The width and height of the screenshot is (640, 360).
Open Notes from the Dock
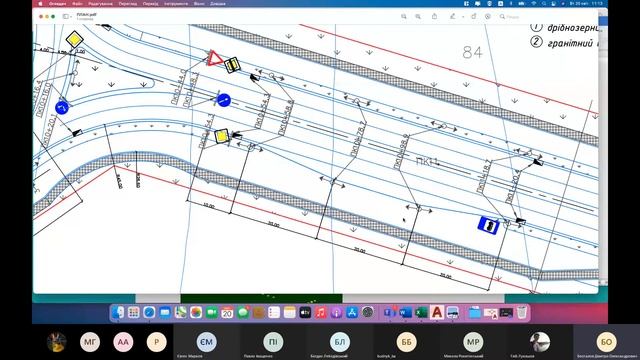point(289,313)
